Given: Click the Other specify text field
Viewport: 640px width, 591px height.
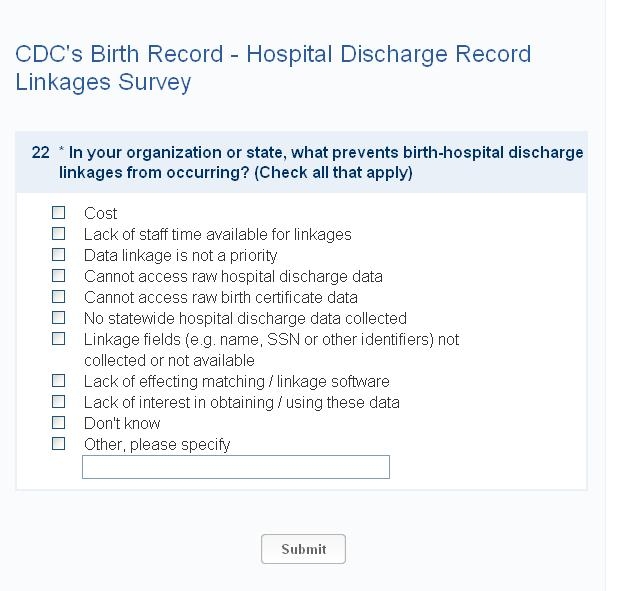Looking at the screenshot, I should (235, 467).
